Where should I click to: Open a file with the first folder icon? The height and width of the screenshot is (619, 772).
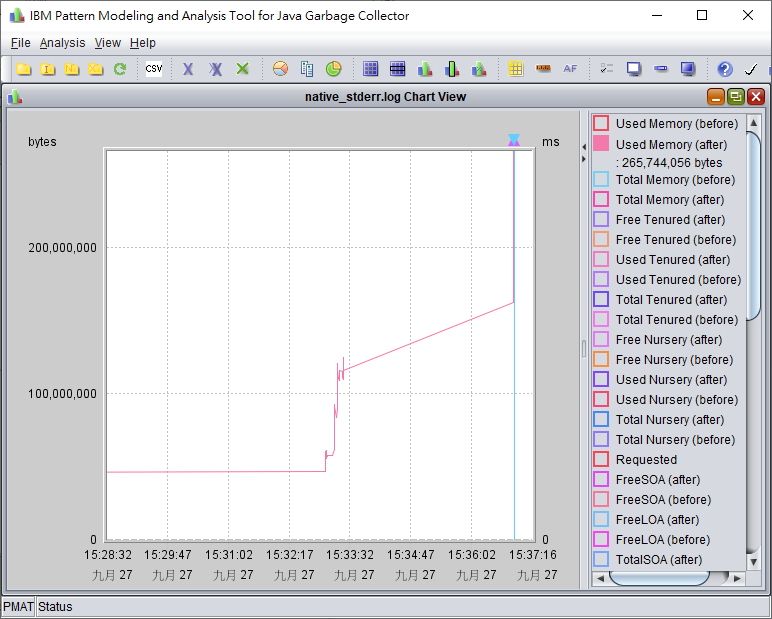[23, 69]
